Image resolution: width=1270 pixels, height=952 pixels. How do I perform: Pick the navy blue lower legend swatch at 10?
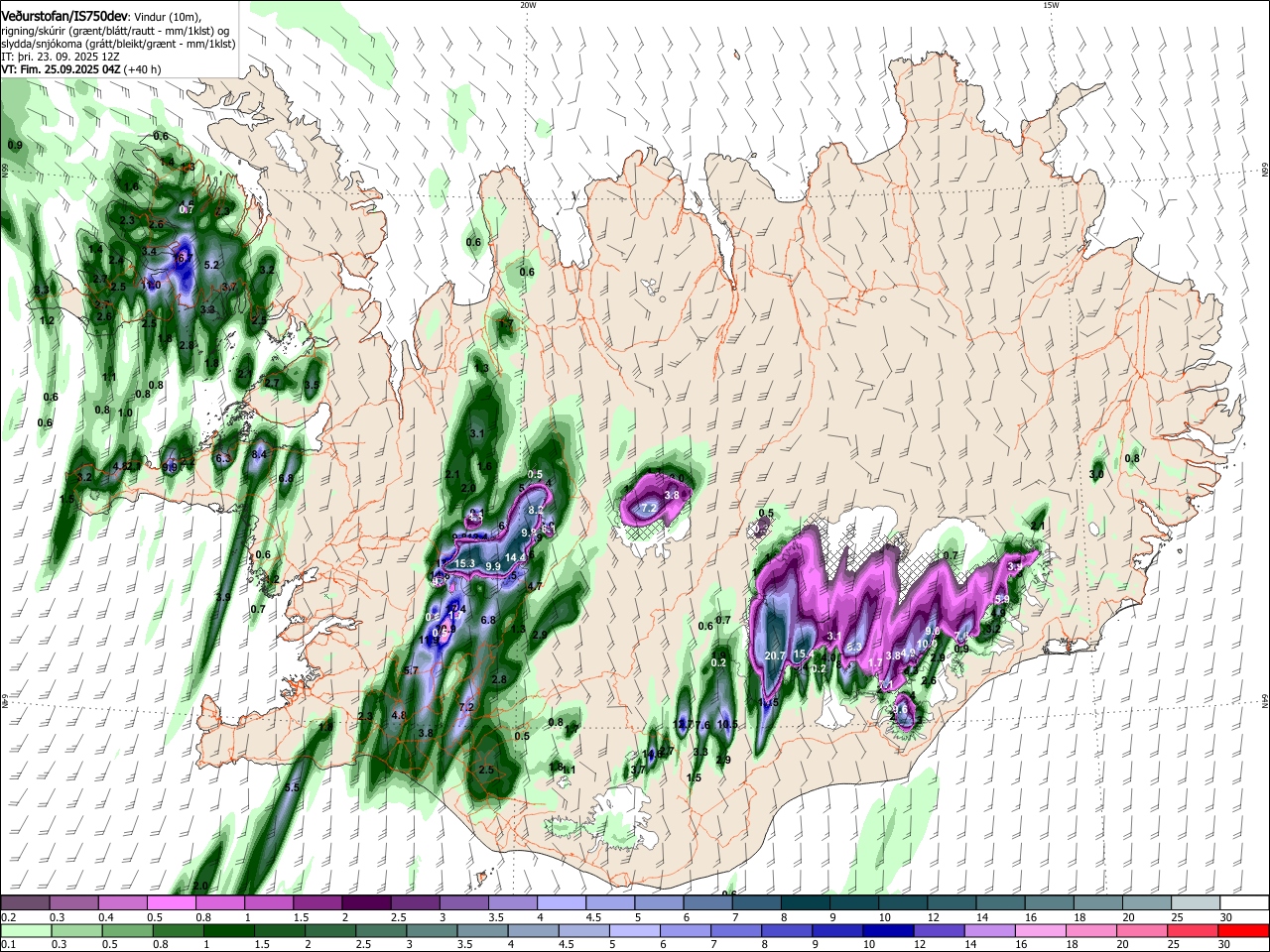tap(888, 930)
